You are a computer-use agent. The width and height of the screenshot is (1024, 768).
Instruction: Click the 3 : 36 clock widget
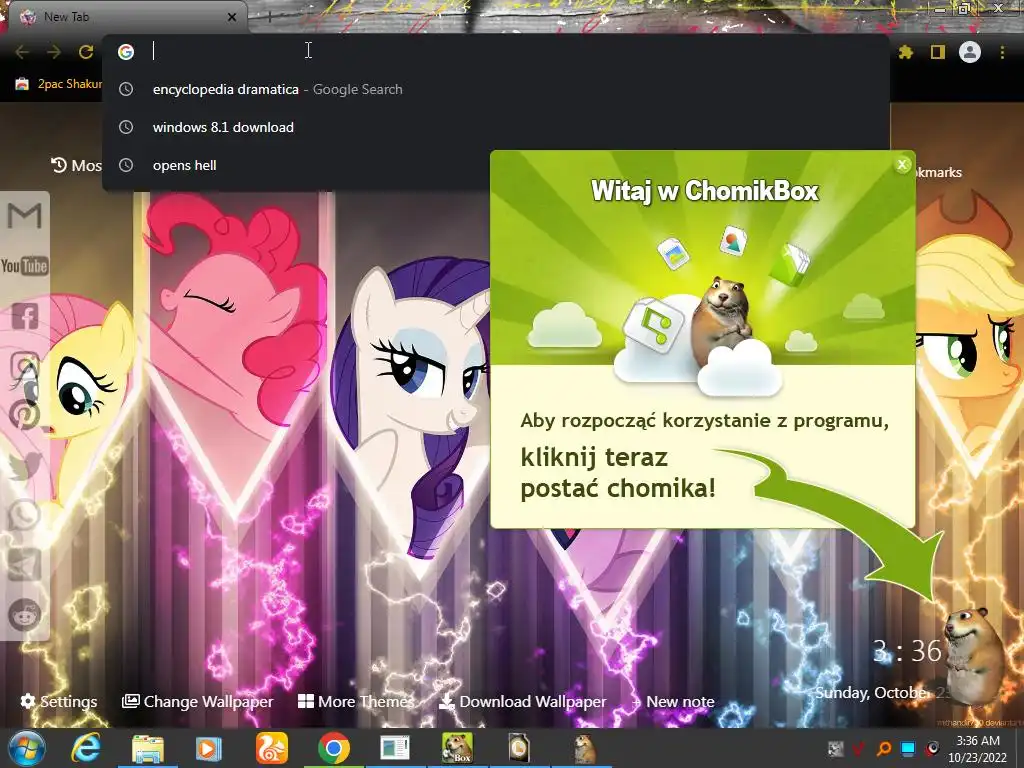pos(908,650)
